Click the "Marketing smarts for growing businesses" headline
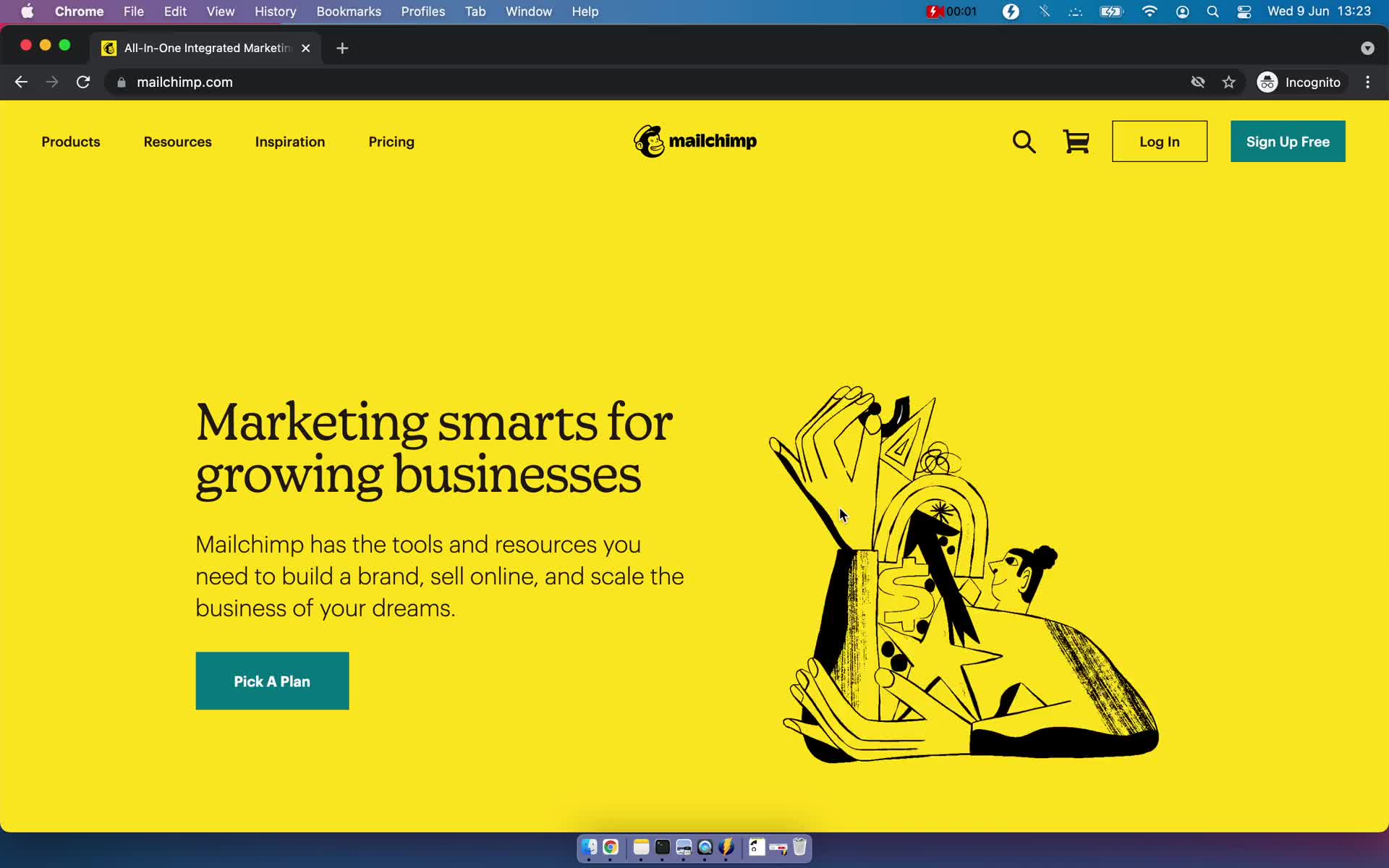Screen dimensions: 1389x868 pos(434,448)
